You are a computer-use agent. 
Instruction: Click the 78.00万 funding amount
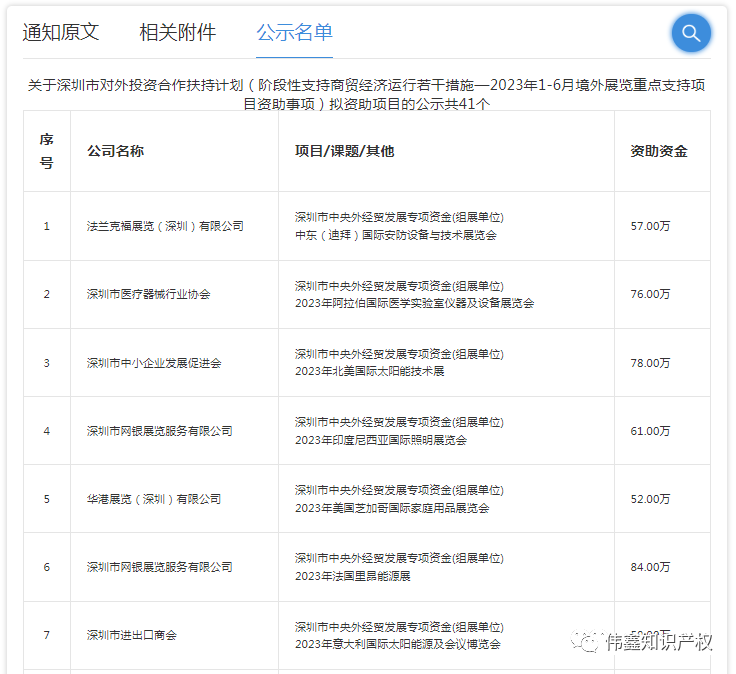650,363
